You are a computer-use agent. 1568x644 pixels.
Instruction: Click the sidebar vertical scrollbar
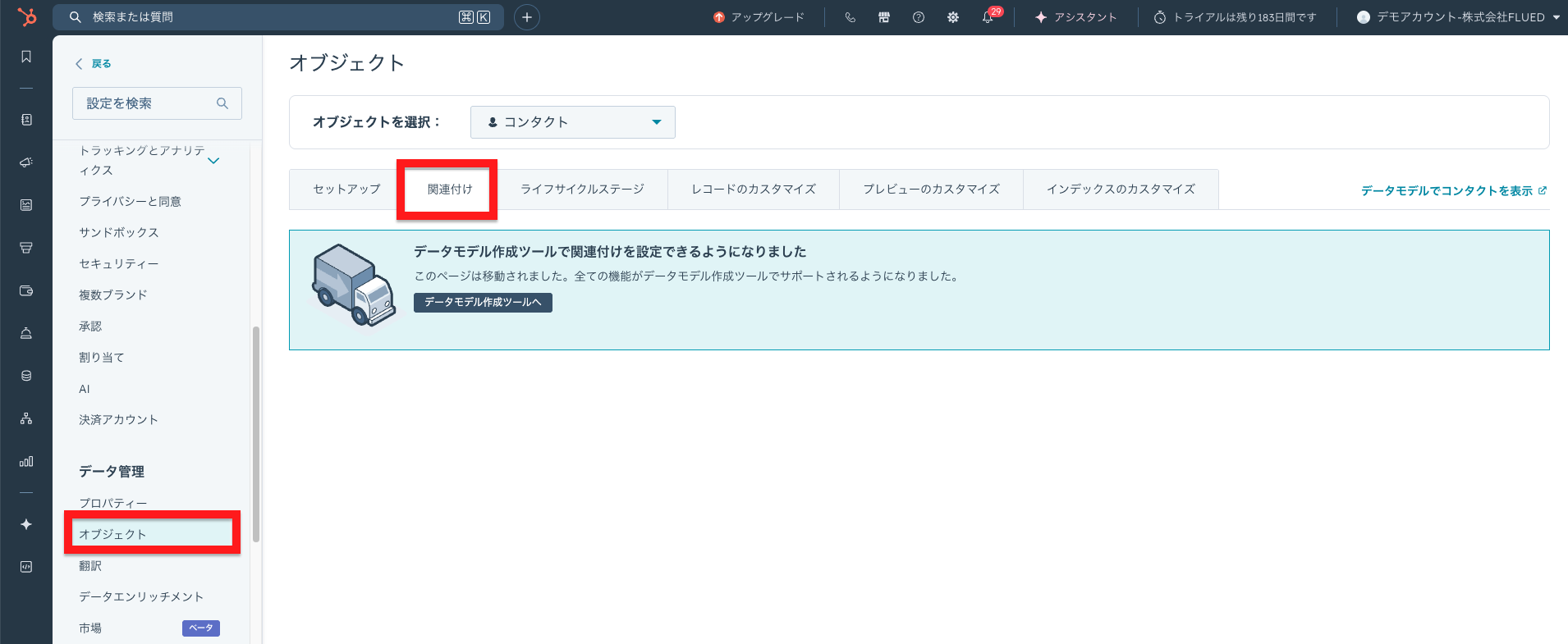point(256,434)
